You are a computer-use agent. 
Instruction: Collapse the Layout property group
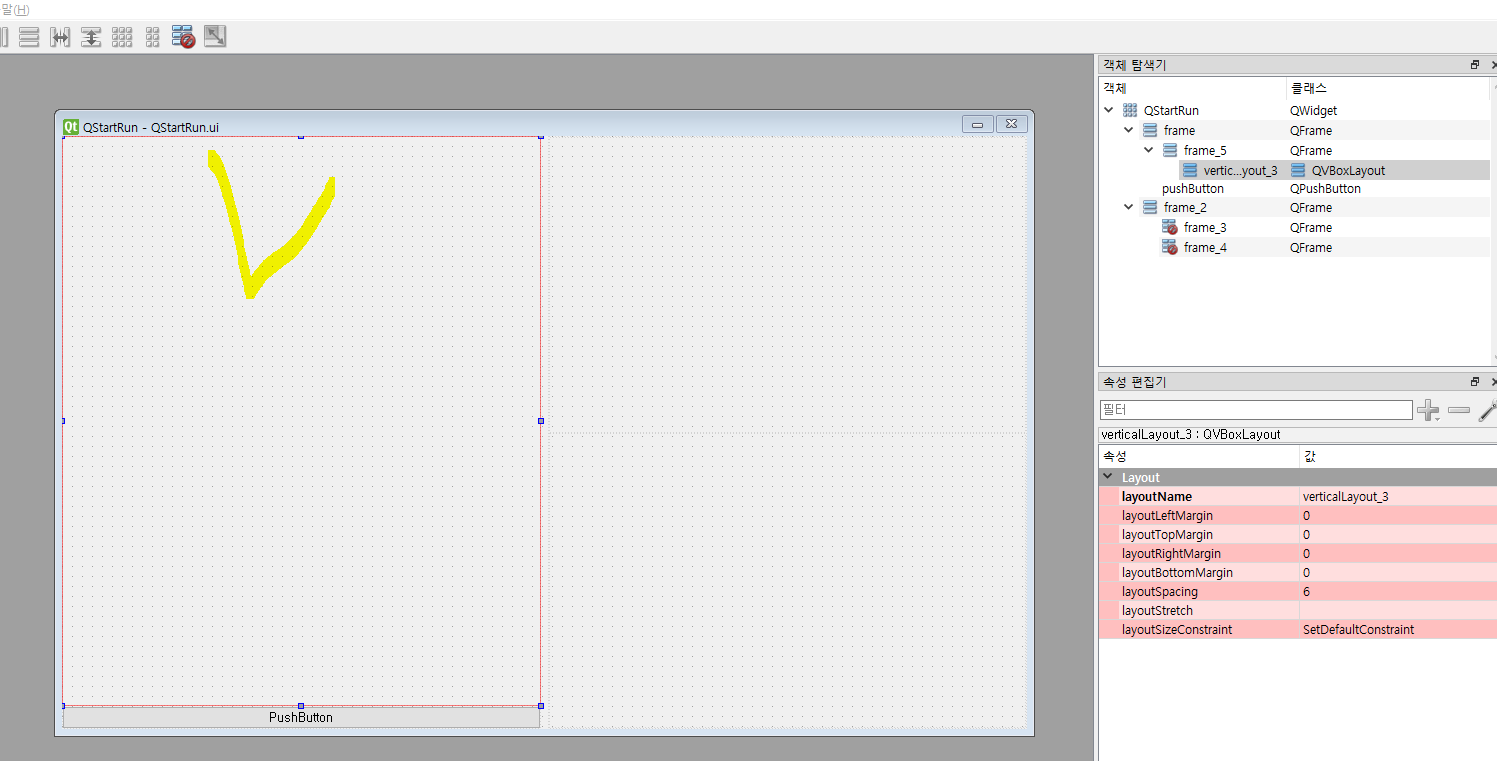tap(1107, 478)
